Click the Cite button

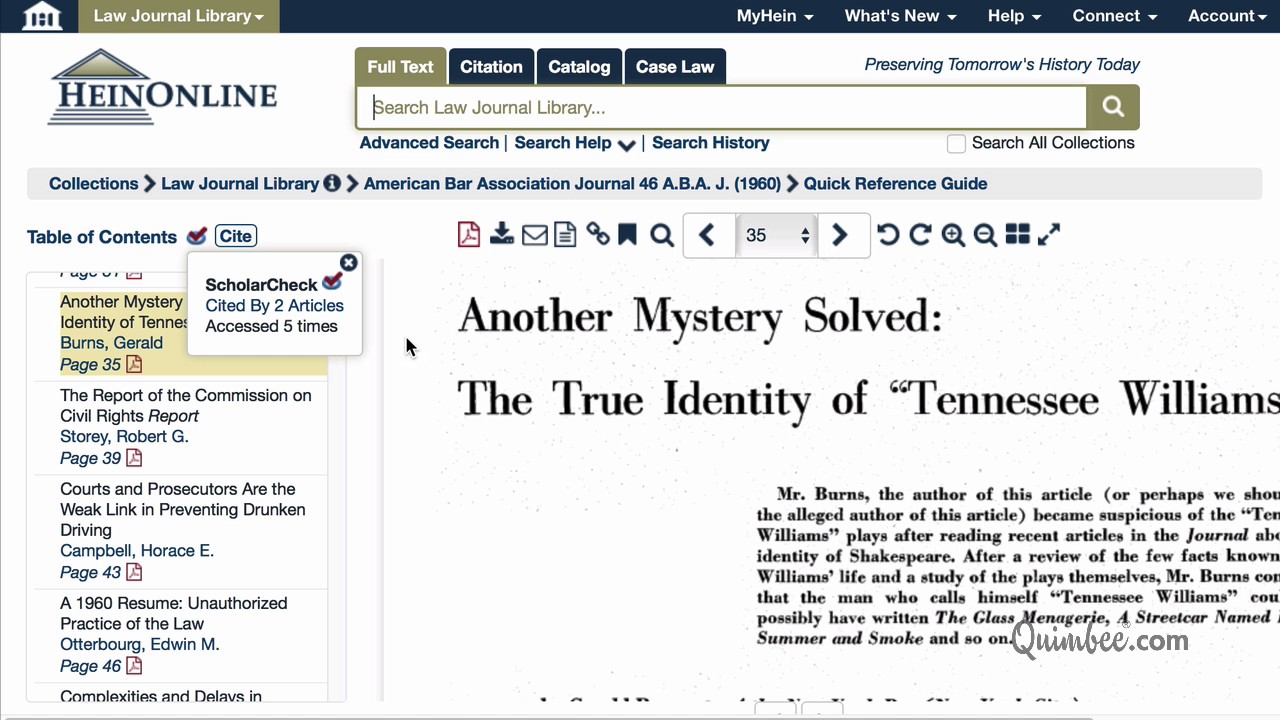tap(236, 236)
